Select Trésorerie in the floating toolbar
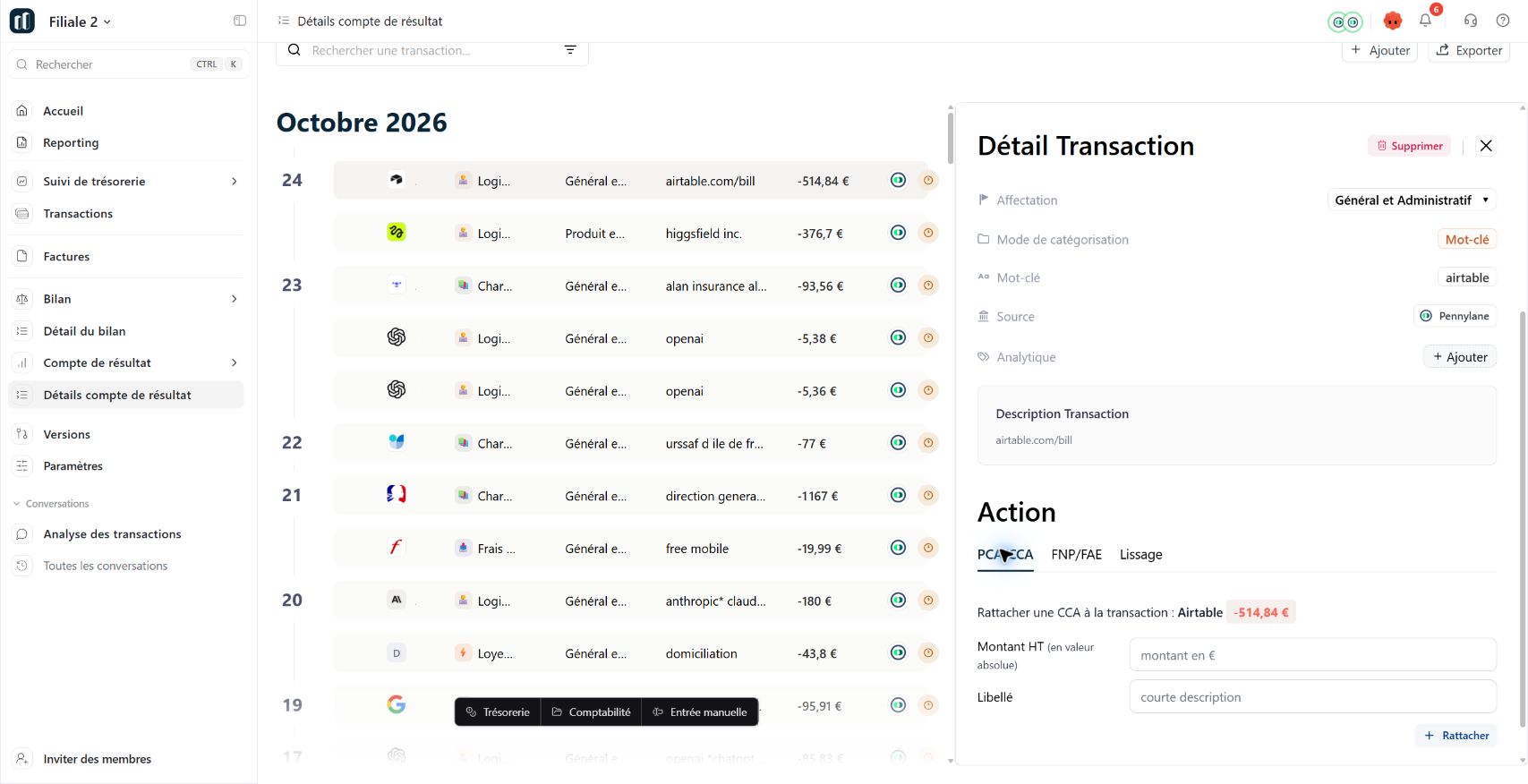Image resolution: width=1528 pixels, height=784 pixels. 498,712
